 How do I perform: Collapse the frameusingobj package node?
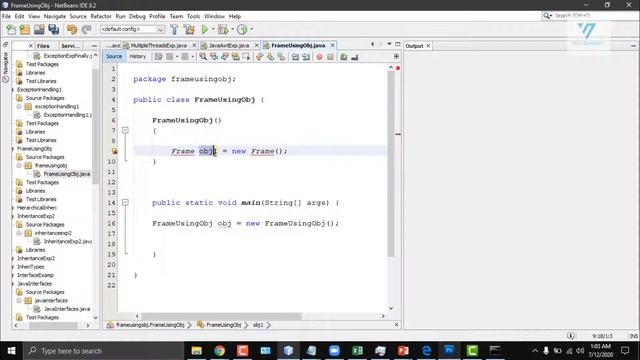19,165
